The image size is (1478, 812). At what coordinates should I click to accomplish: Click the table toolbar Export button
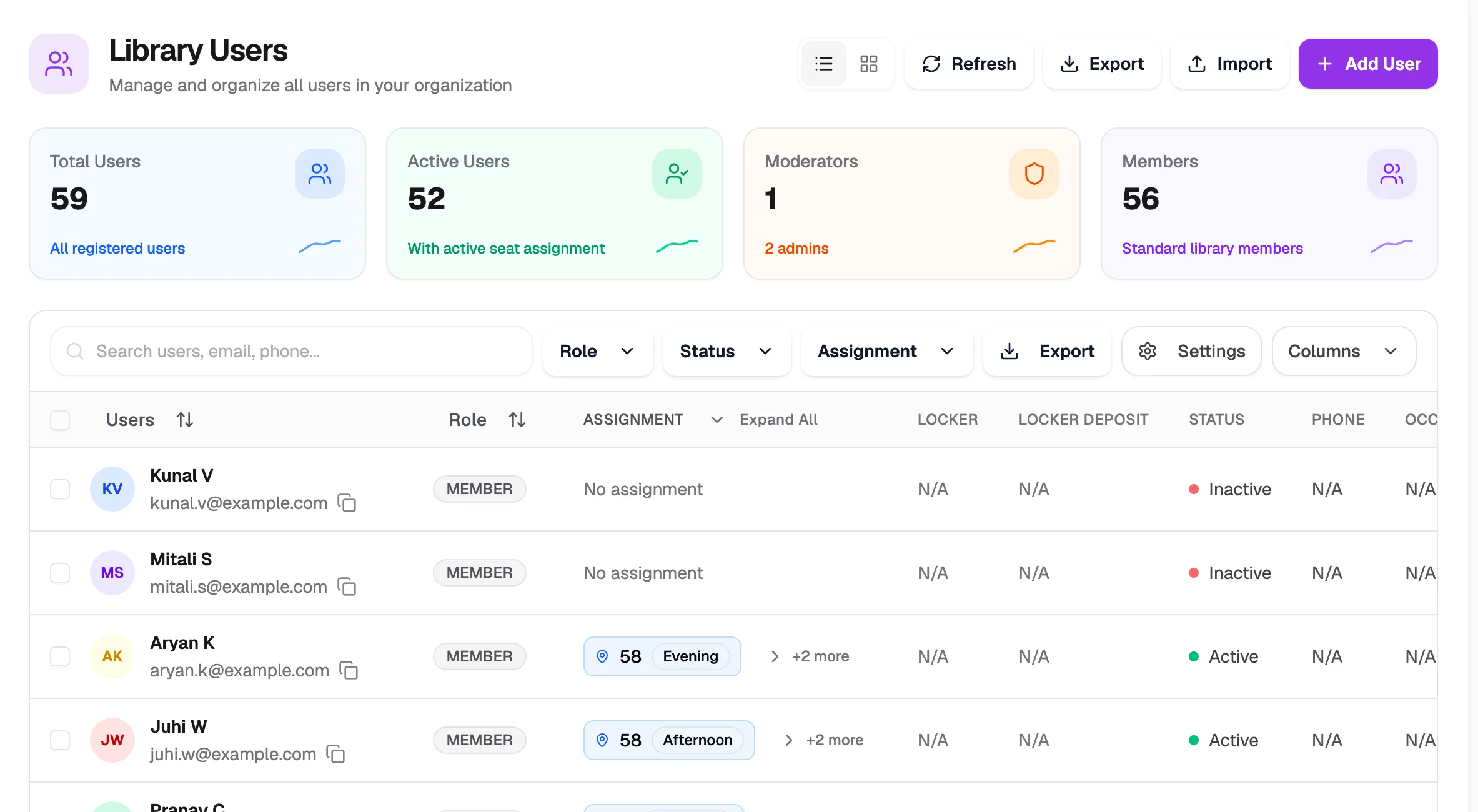pyautogui.click(x=1048, y=351)
